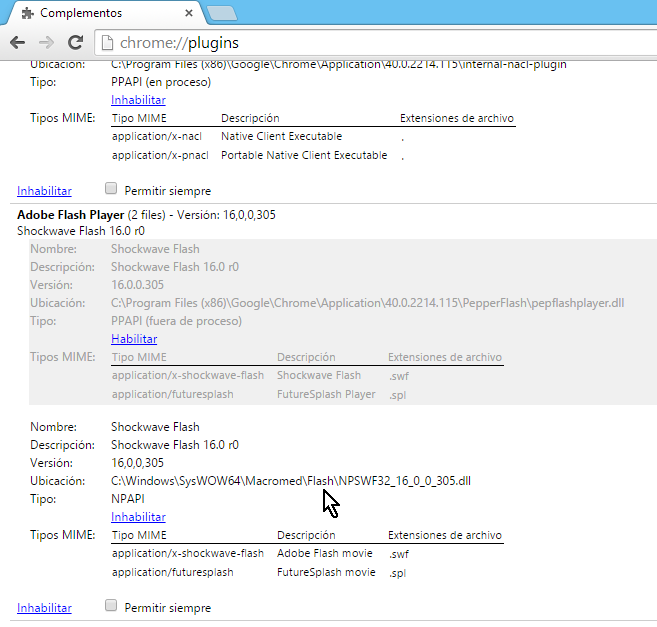Click Native Client Executable description
657x627 pixels.
tap(282, 136)
